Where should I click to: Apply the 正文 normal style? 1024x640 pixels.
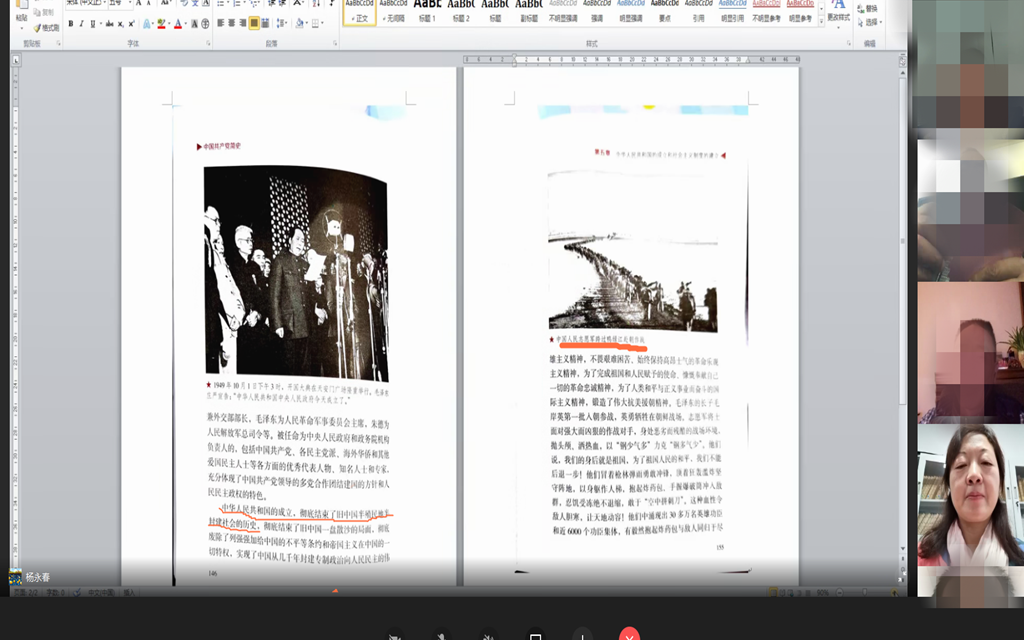click(x=359, y=12)
